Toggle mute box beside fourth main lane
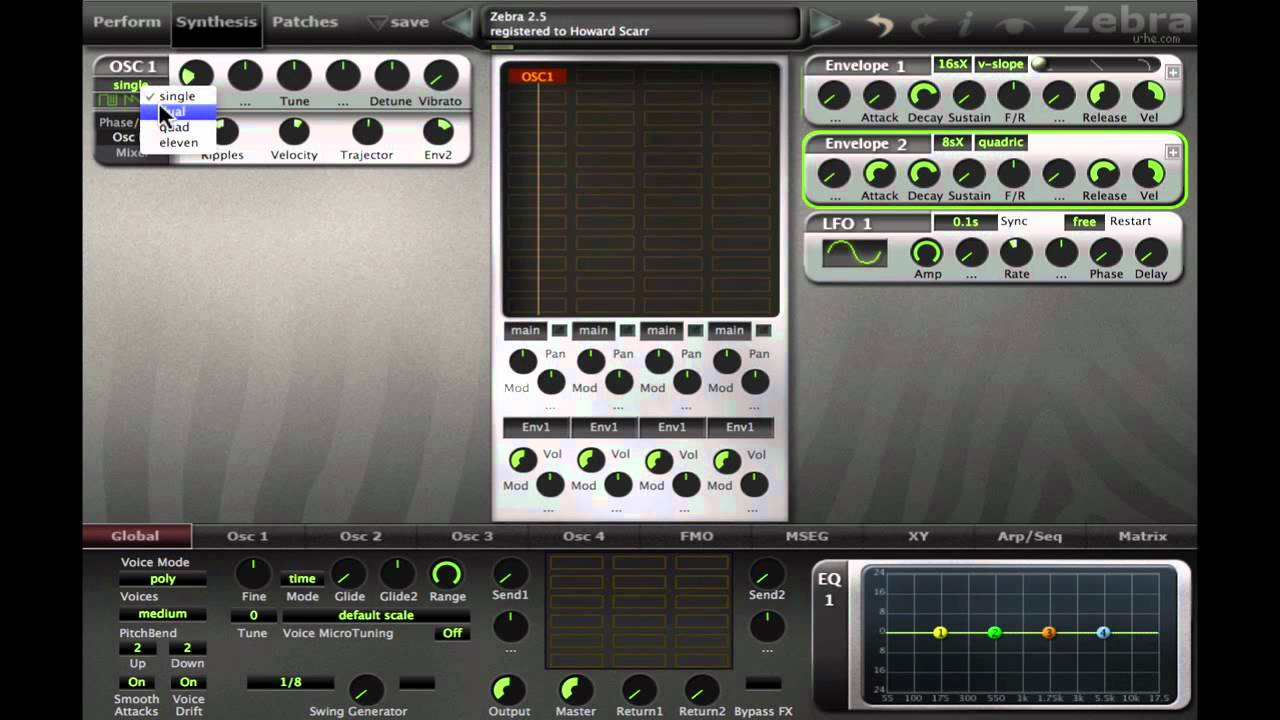This screenshot has width=1280, height=720. point(763,330)
